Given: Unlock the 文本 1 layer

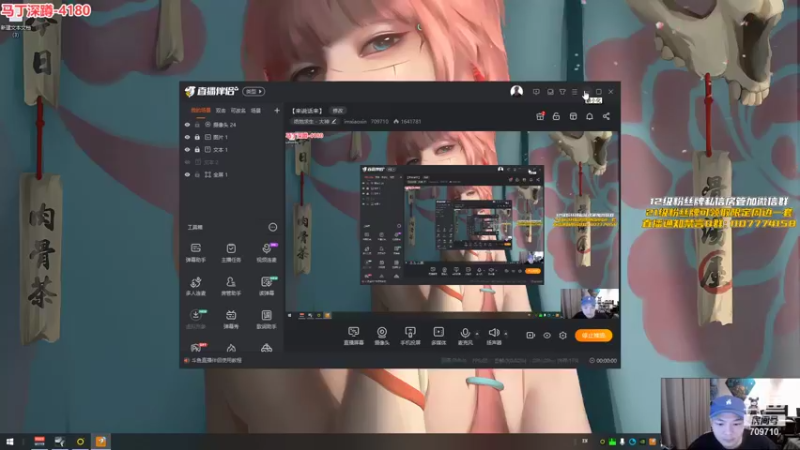Looking at the screenshot, I should pyautogui.click(x=197, y=149).
